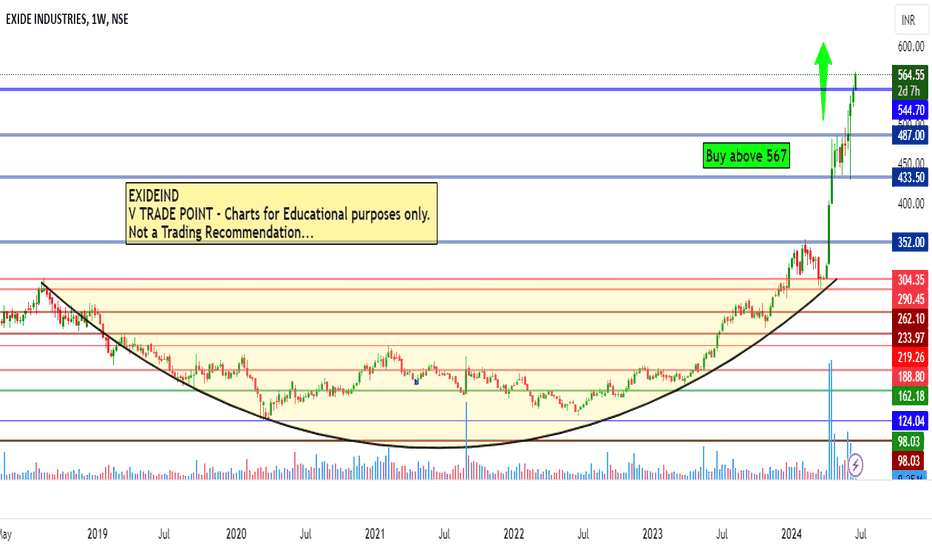Open the INR currency selector
This screenshot has width=932, height=550.
909,20
